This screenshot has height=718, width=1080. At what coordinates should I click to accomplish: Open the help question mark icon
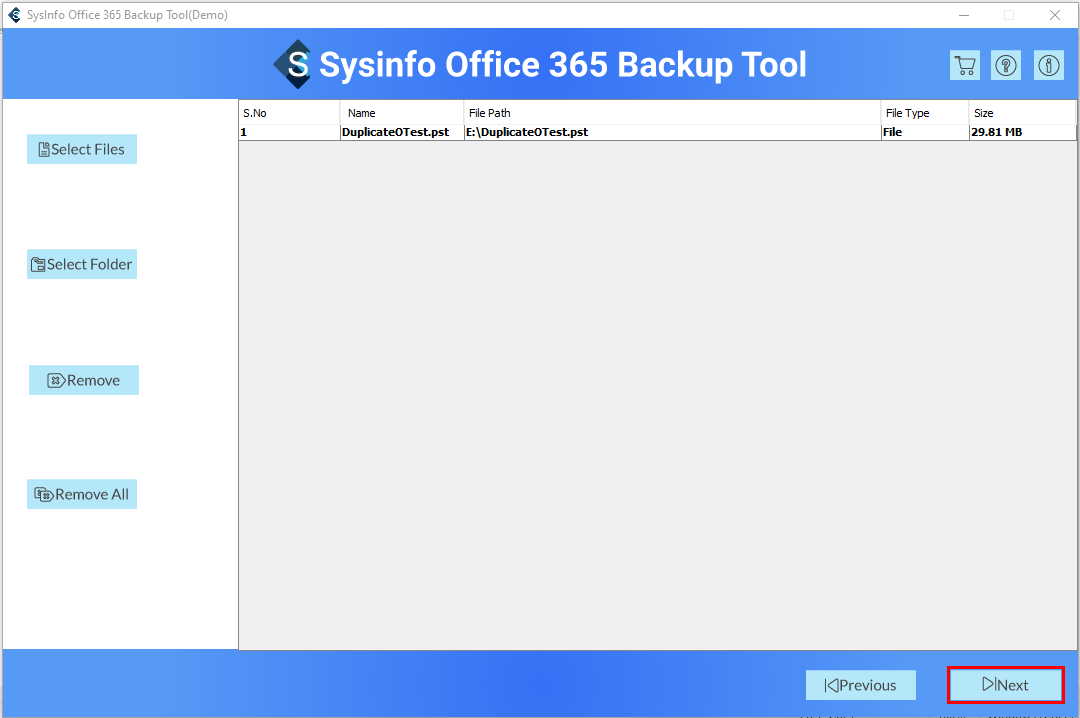[x=1006, y=65]
